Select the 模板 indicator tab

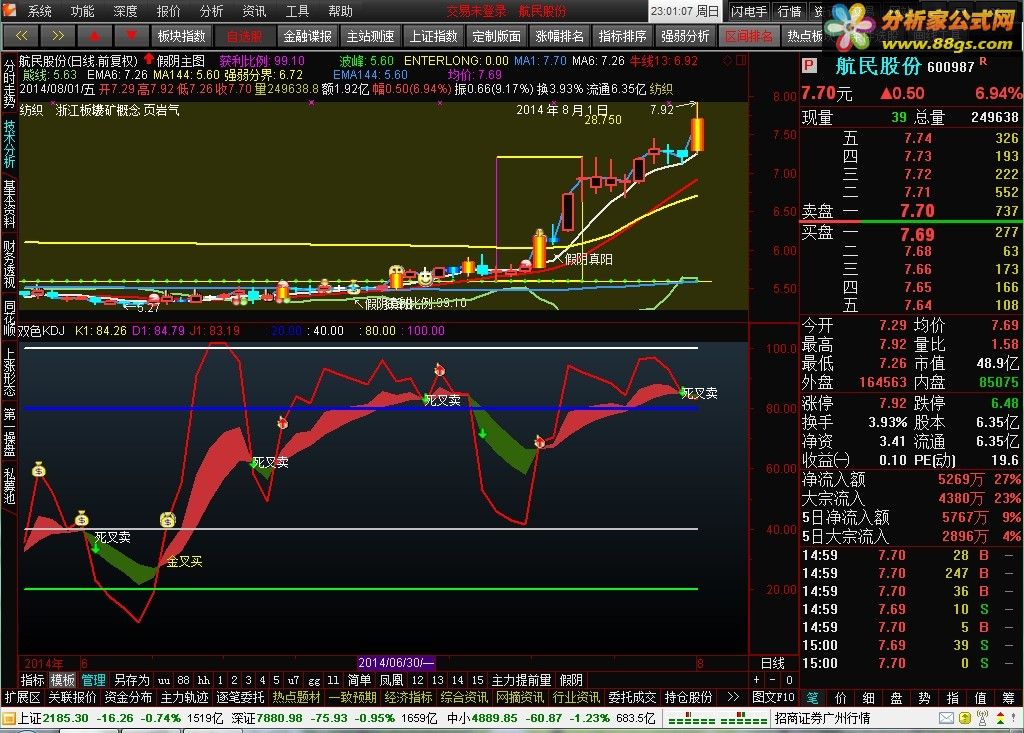[x=63, y=680]
